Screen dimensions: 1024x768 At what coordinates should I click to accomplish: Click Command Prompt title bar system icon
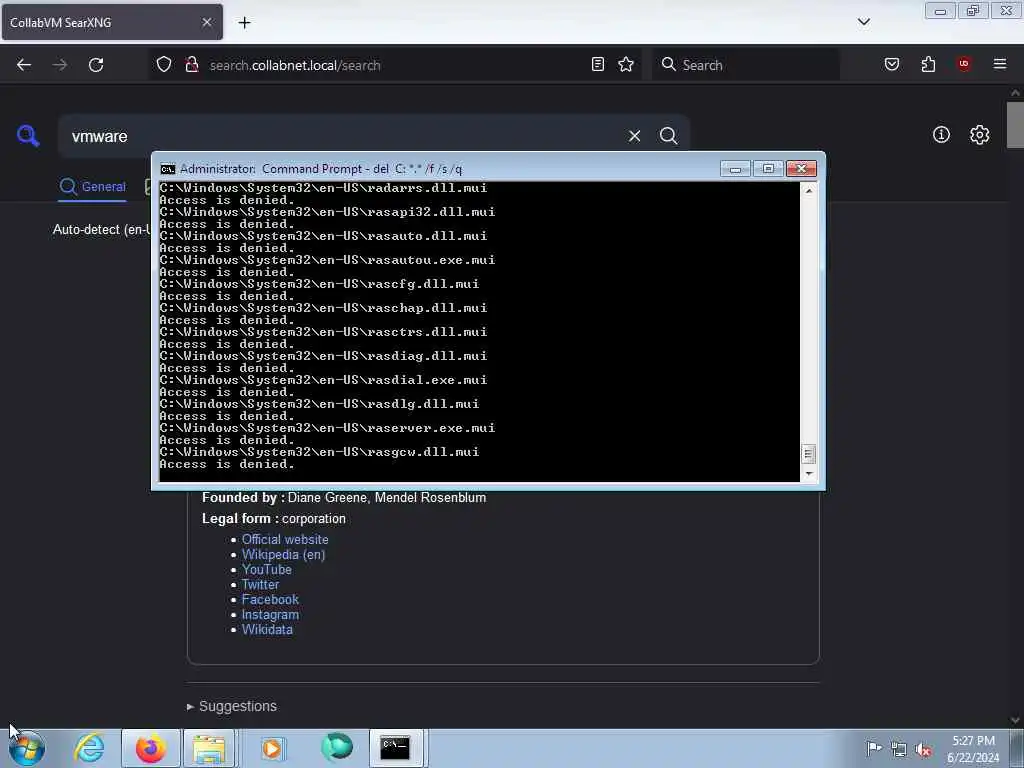pos(168,169)
